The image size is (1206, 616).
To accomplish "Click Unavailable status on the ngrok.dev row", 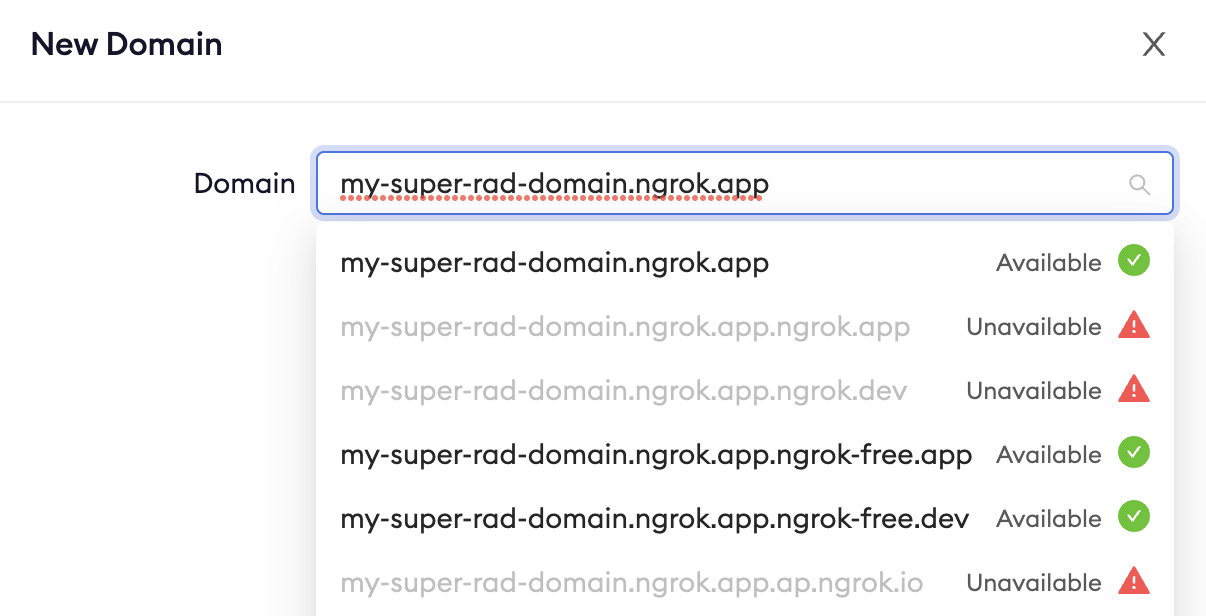I will click(x=1033, y=391).
